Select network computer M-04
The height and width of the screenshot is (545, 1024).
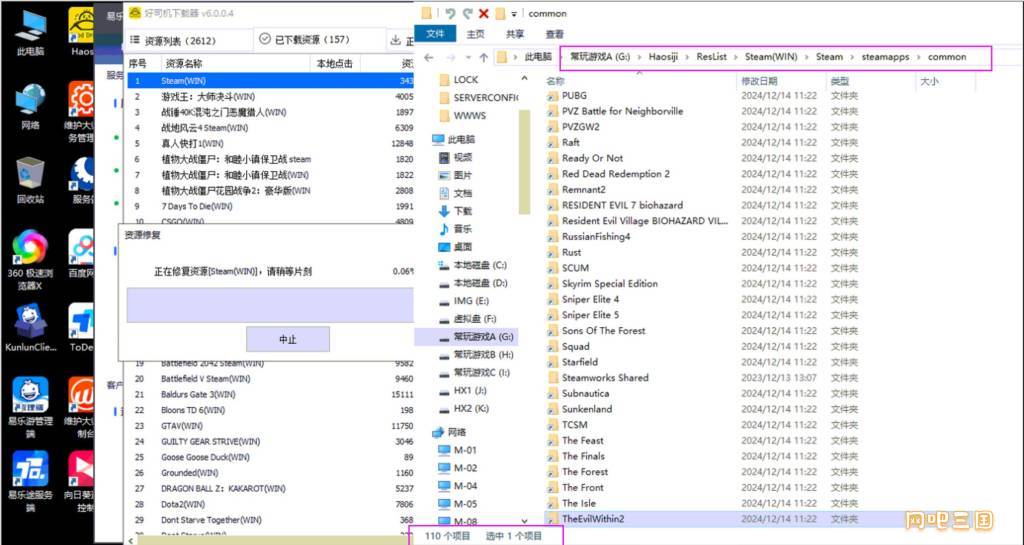pos(458,486)
